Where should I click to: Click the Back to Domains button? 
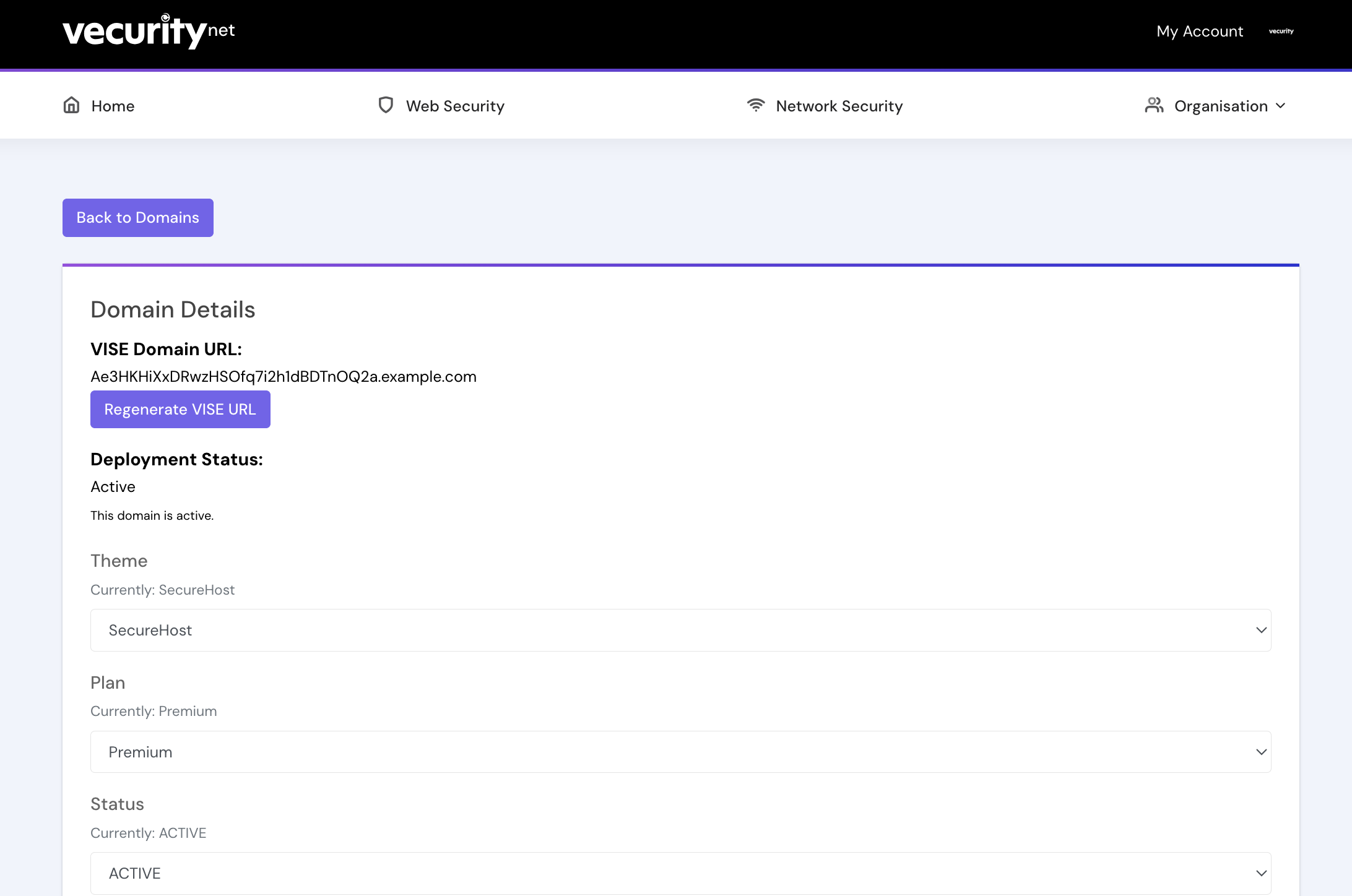[x=137, y=217]
